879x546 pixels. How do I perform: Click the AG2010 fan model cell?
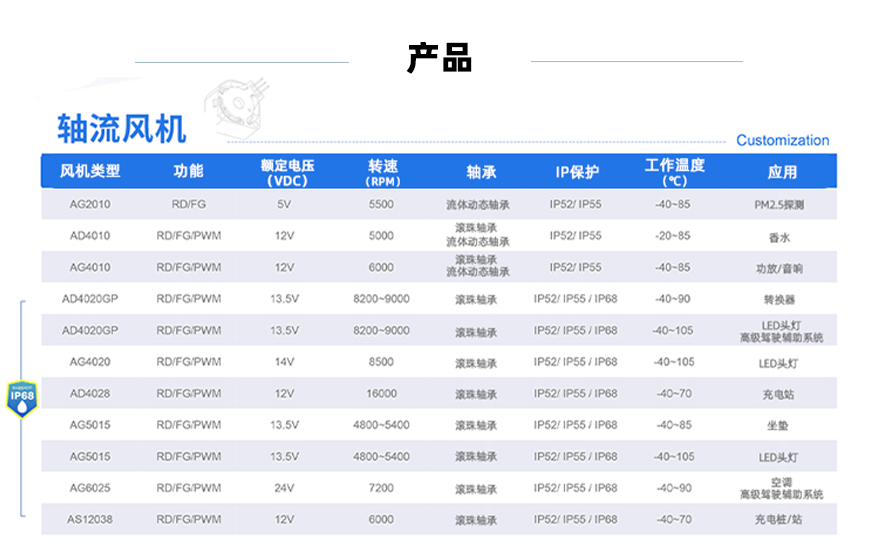pos(90,204)
